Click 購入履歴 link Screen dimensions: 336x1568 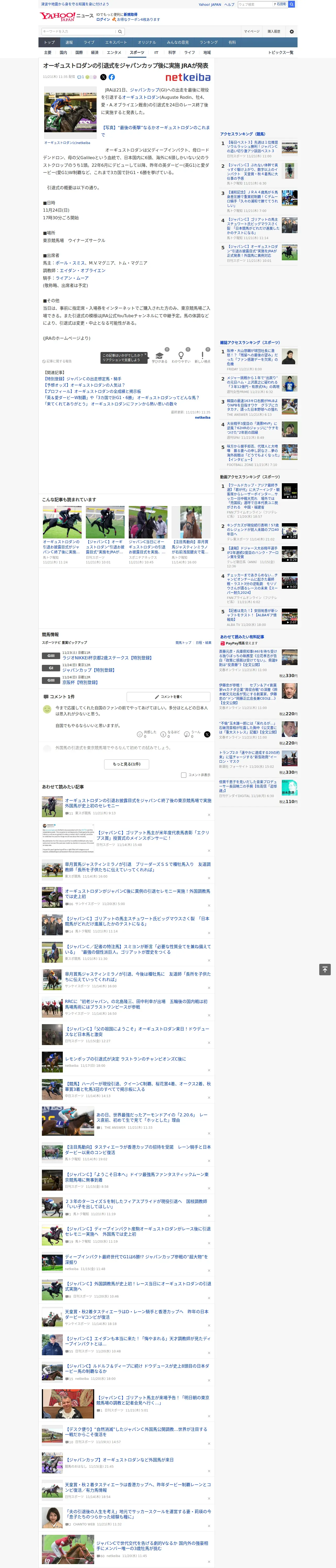tap(274, 31)
